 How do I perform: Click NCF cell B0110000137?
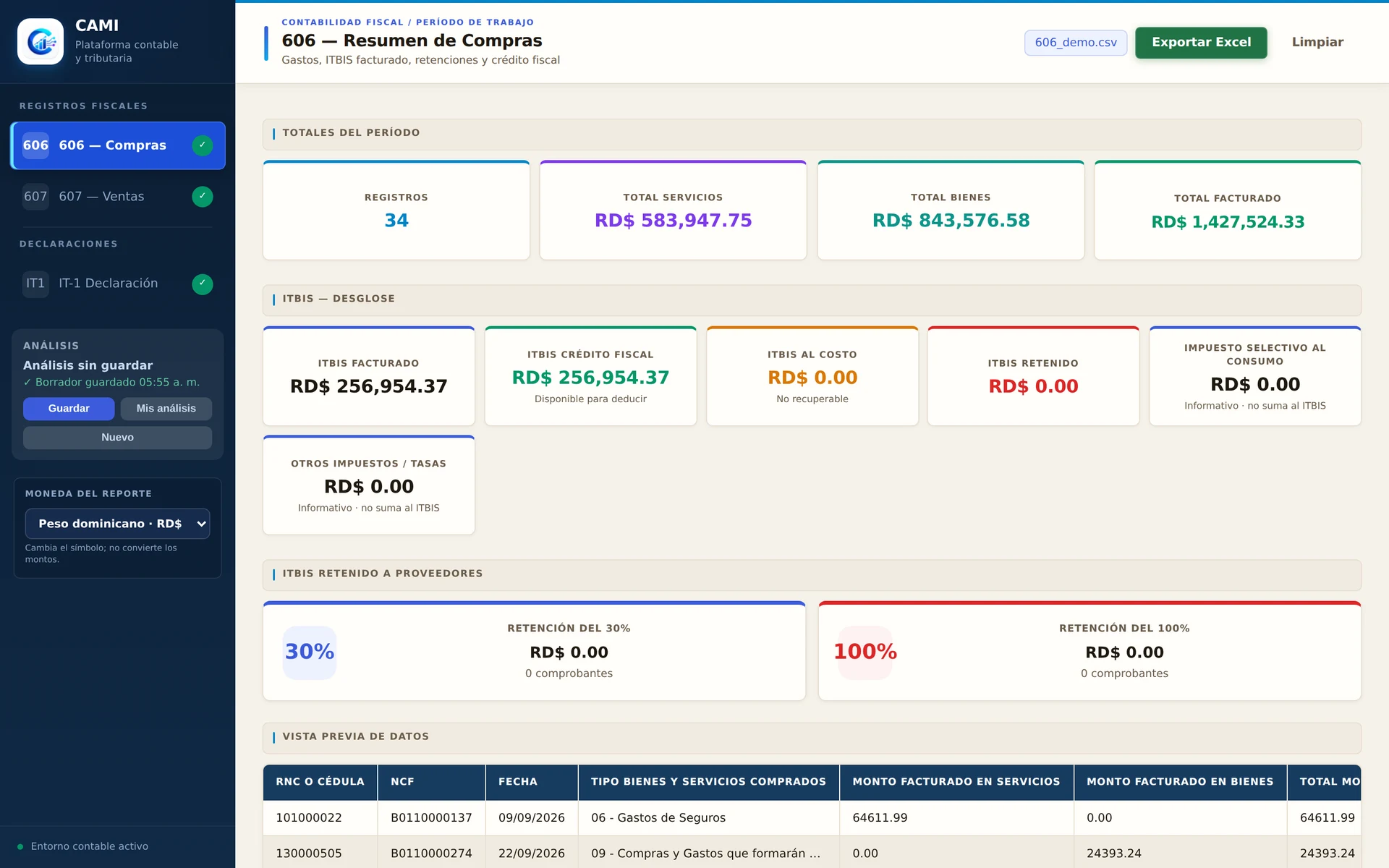tap(431, 818)
